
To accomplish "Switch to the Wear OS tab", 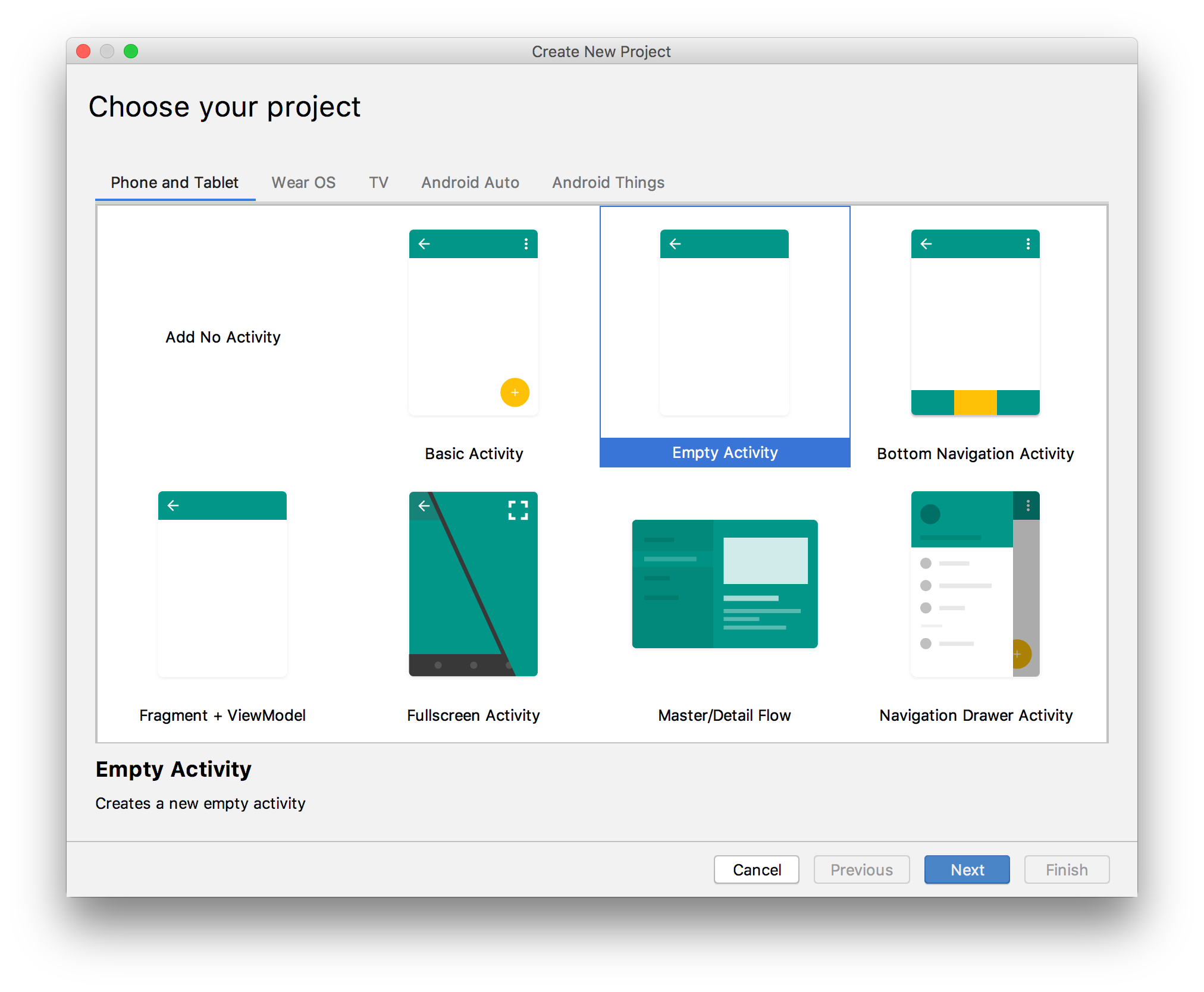I will coord(303,183).
